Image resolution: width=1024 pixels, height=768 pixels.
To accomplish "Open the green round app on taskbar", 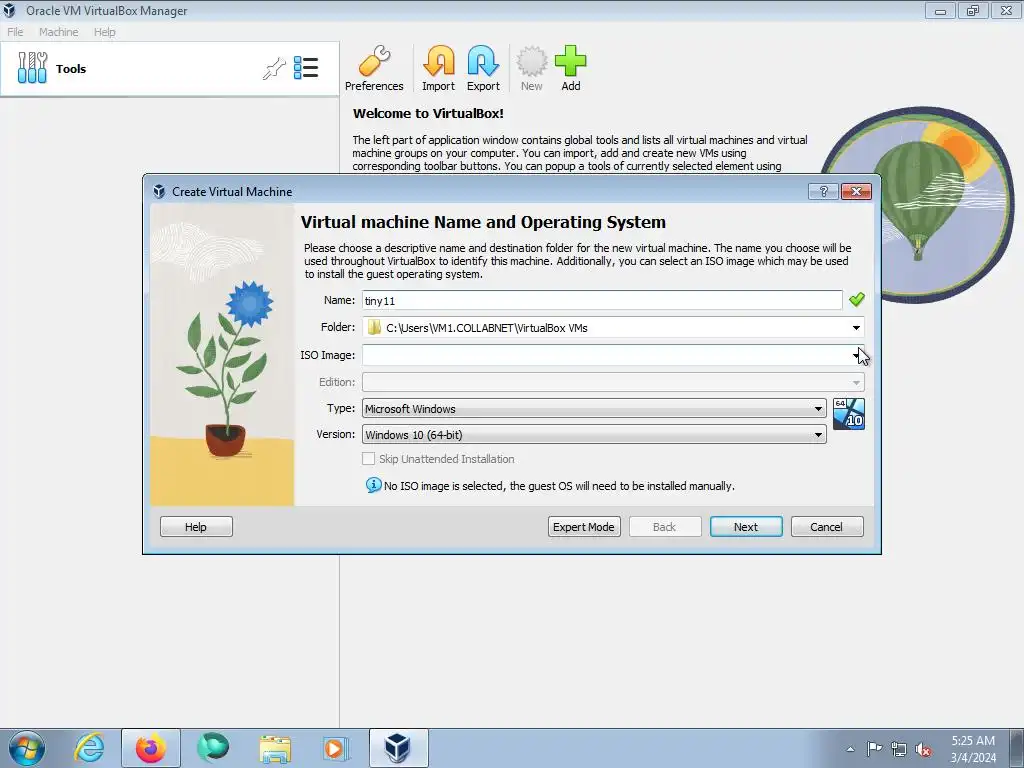I will pyautogui.click(x=213, y=748).
